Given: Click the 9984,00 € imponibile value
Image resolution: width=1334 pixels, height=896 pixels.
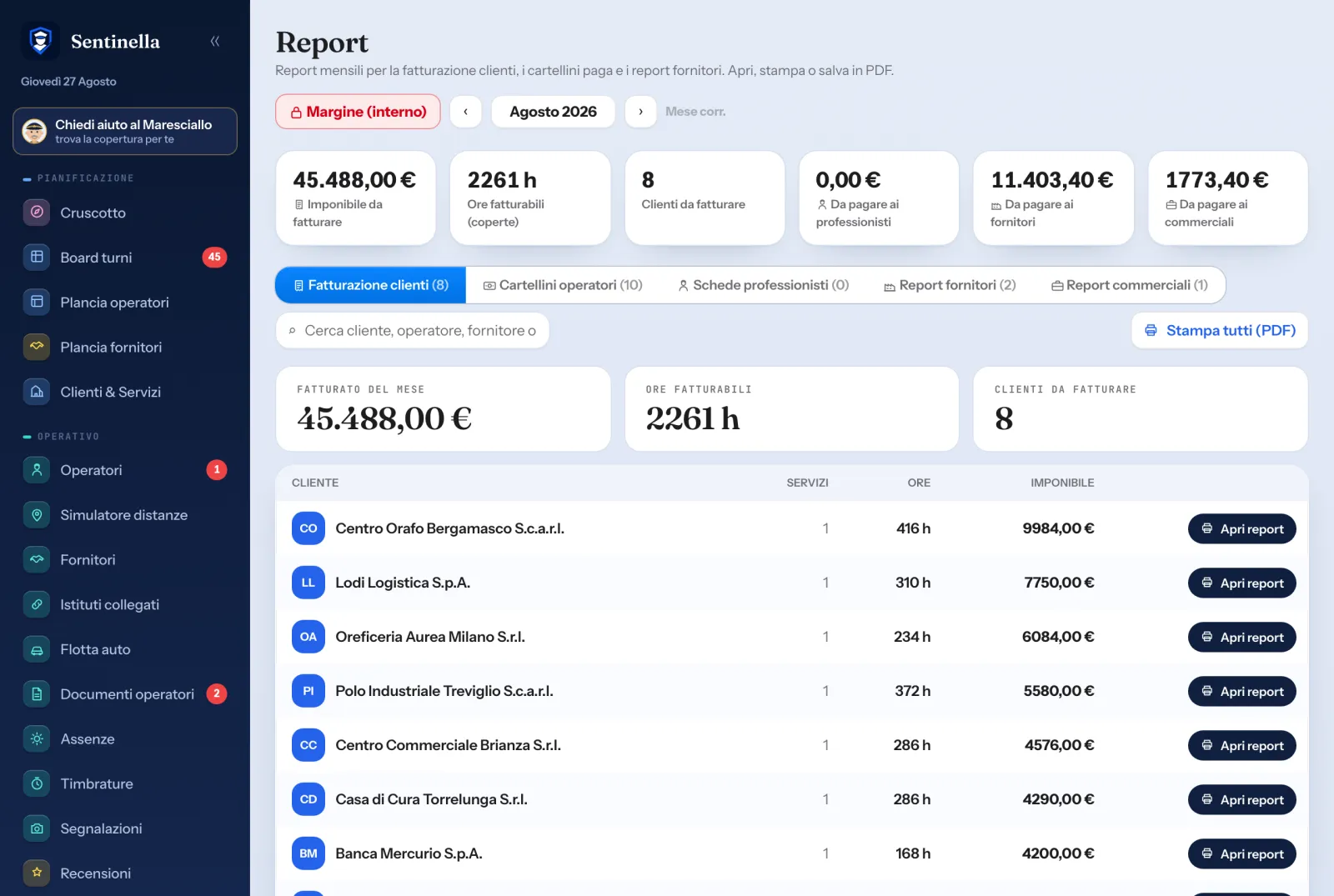Looking at the screenshot, I should point(1058,528).
